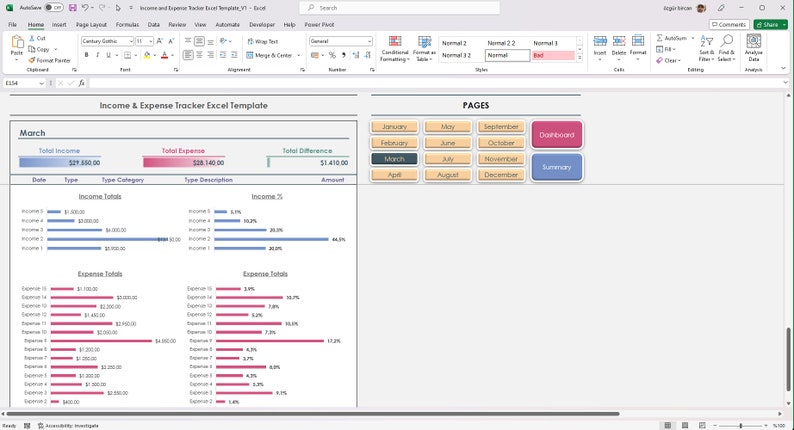The width and height of the screenshot is (794, 430).
Task: Click the Borders grid icon
Action: click(x=127, y=55)
